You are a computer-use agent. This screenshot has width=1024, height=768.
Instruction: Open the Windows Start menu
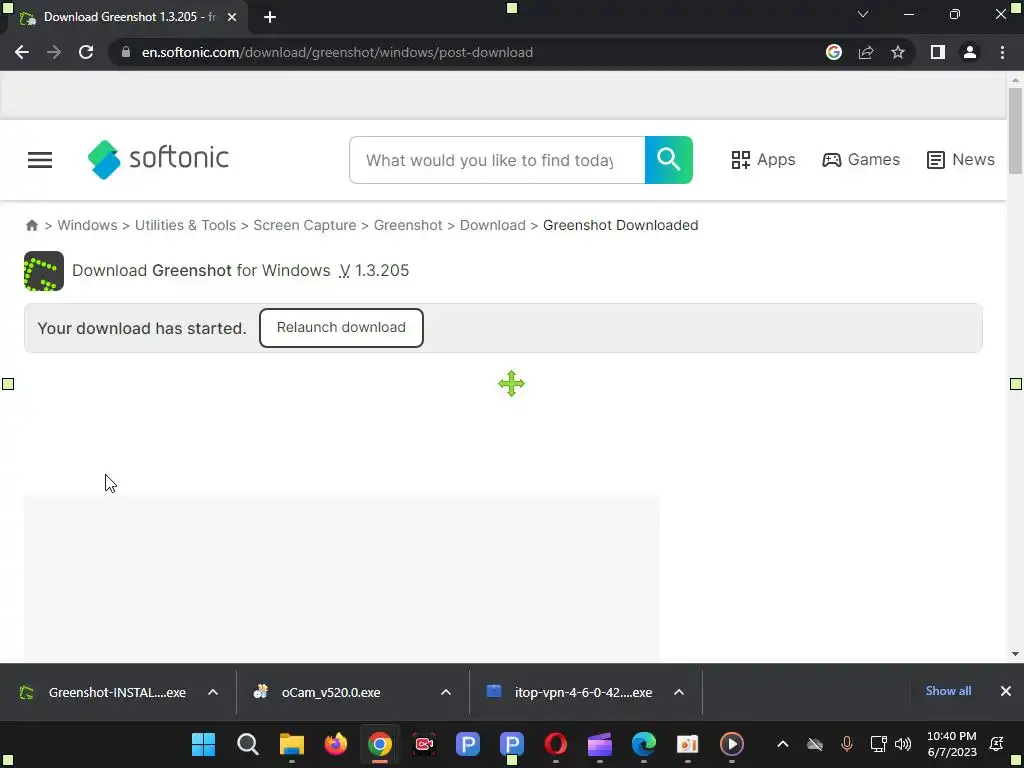pyautogui.click(x=203, y=744)
